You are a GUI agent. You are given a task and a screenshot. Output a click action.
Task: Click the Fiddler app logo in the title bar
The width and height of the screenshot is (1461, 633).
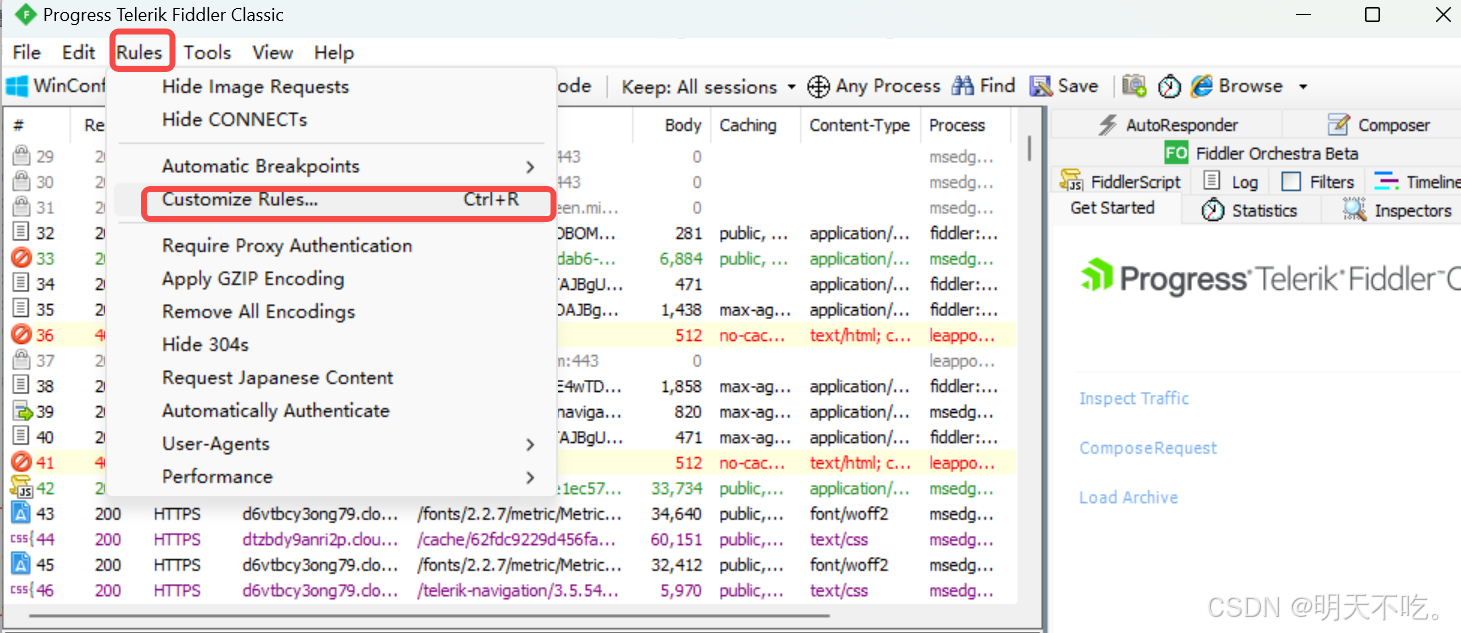click(x=26, y=15)
